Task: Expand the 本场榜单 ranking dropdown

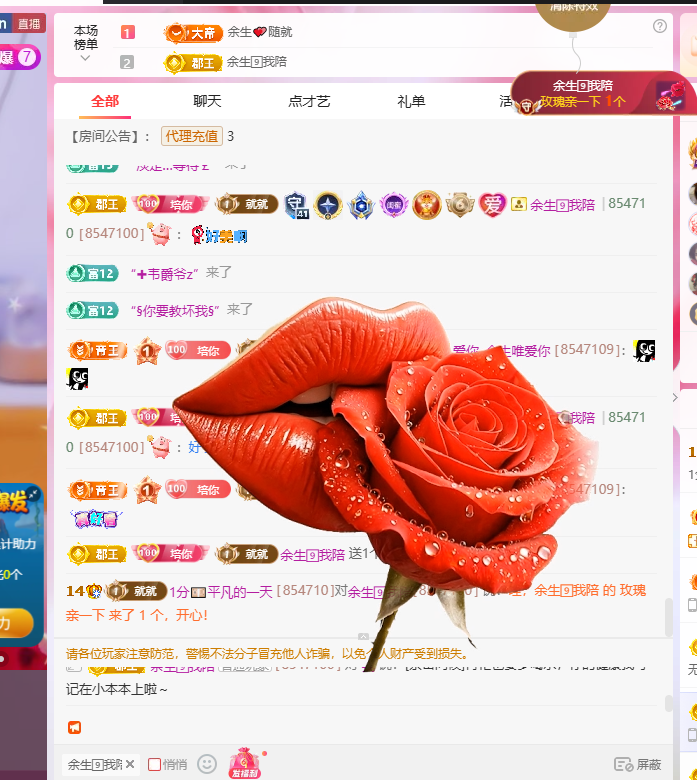Action: point(85,58)
